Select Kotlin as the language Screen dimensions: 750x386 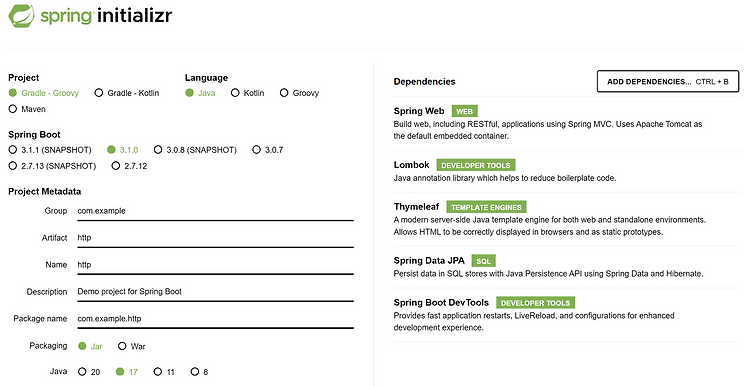(248, 93)
